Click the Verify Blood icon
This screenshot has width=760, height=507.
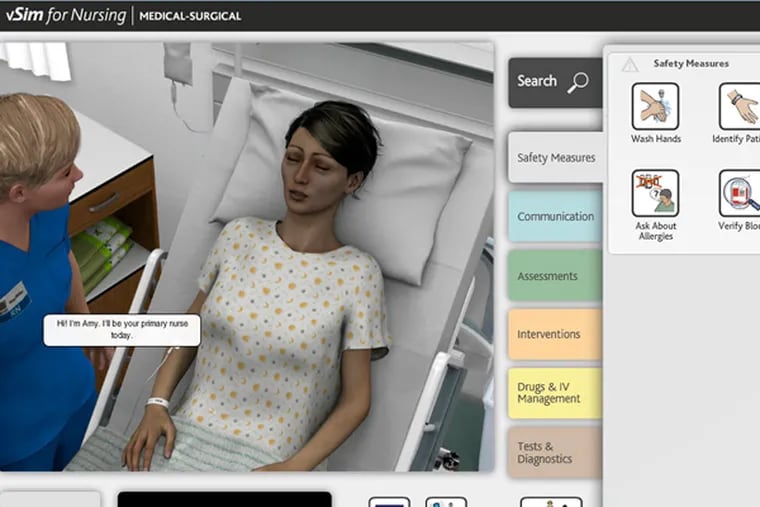pyautogui.click(x=739, y=194)
